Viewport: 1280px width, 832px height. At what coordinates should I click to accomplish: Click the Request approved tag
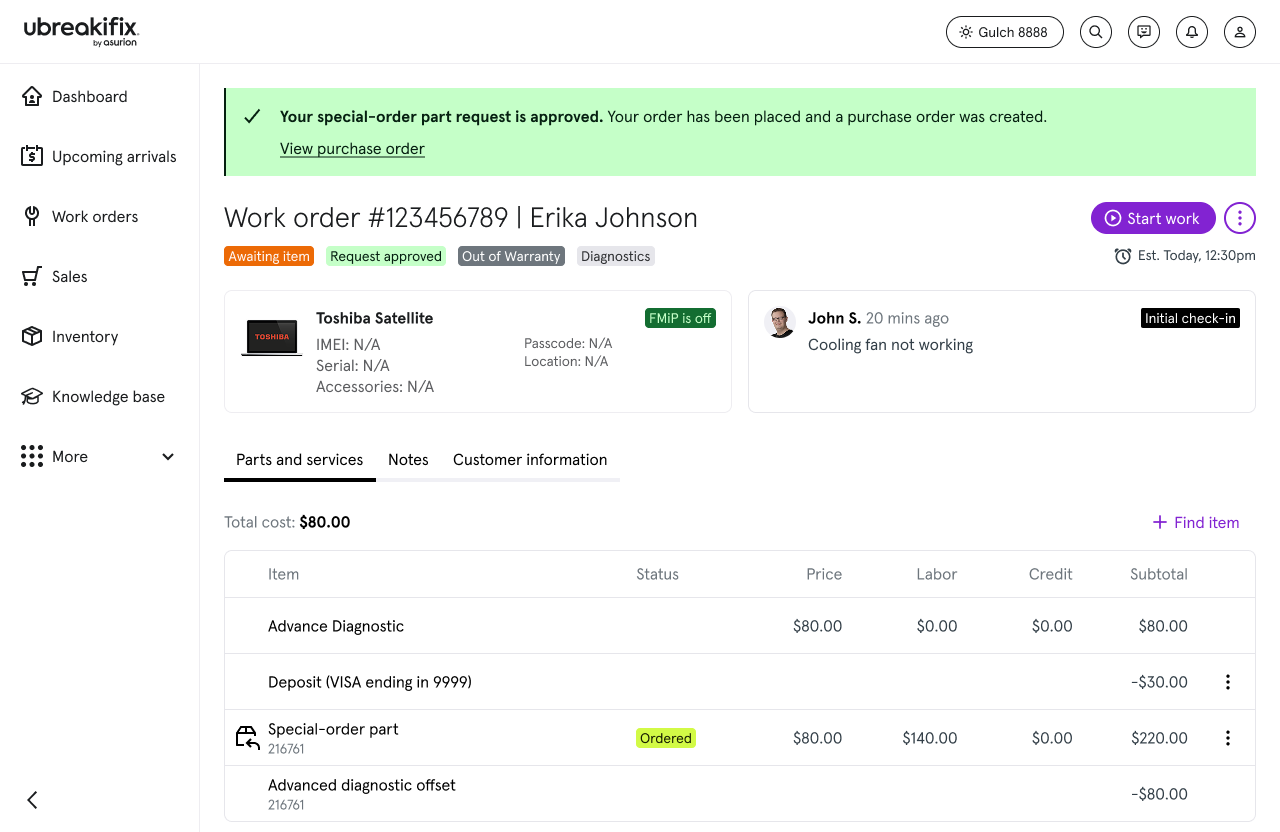386,256
